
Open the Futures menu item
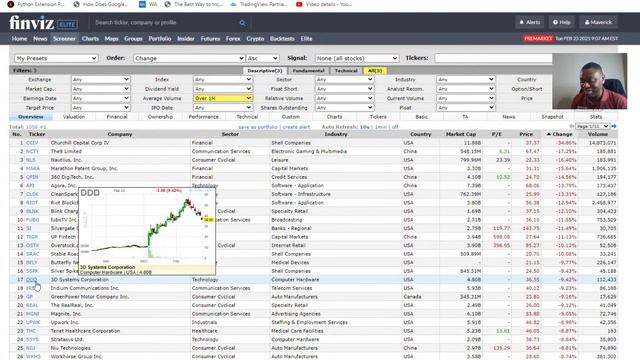pyautogui.click(x=210, y=39)
